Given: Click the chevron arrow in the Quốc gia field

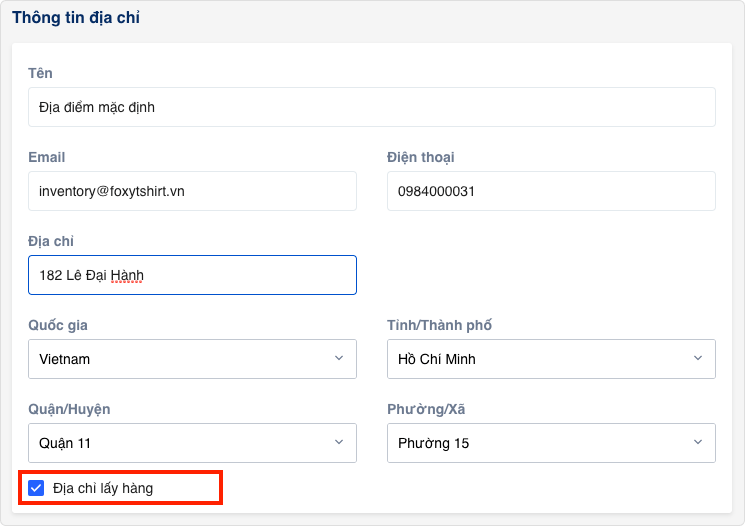Looking at the screenshot, I should tap(339, 358).
